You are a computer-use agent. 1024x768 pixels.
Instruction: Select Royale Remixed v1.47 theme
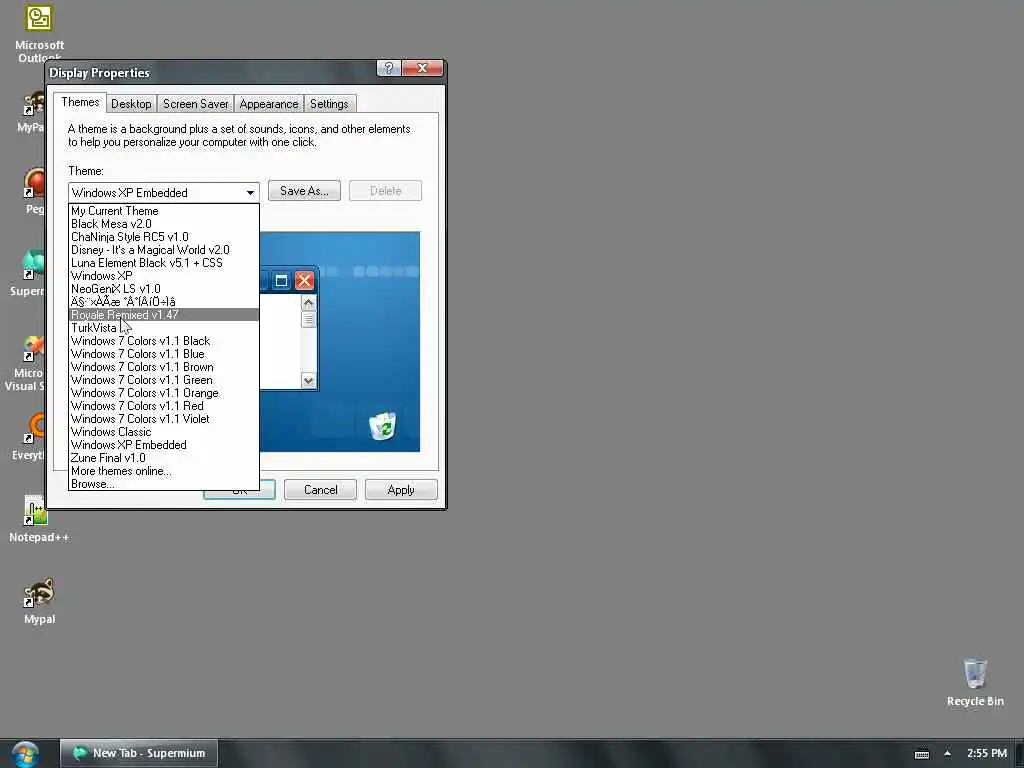pyautogui.click(x=164, y=315)
